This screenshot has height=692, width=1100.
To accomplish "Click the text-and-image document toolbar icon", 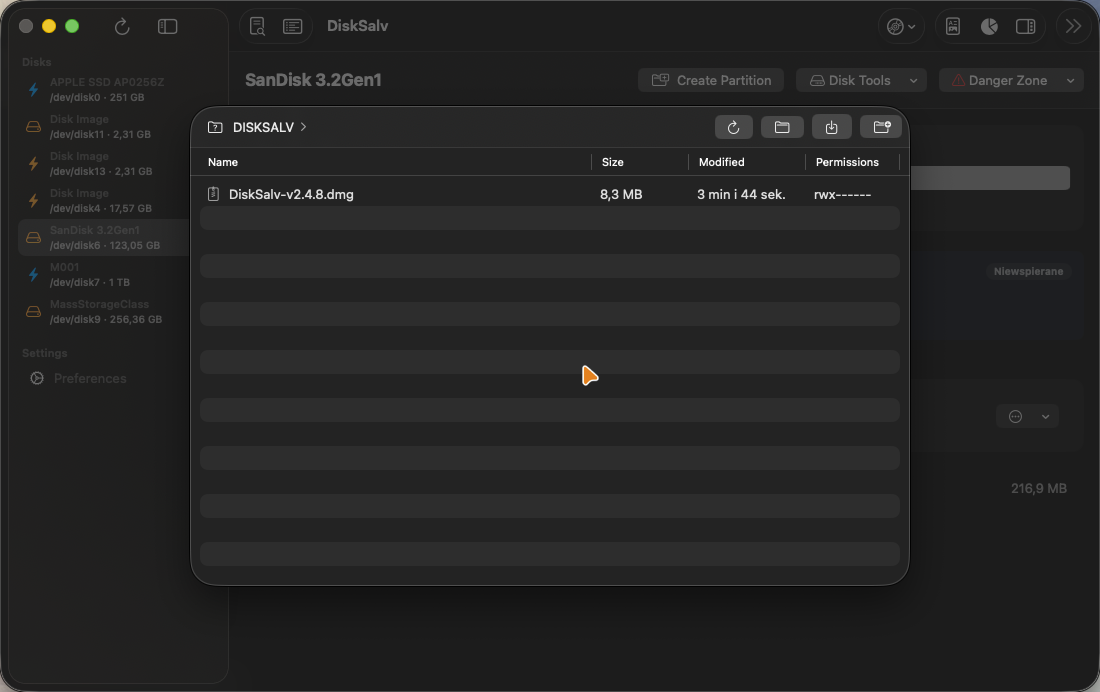I will pos(953,27).
